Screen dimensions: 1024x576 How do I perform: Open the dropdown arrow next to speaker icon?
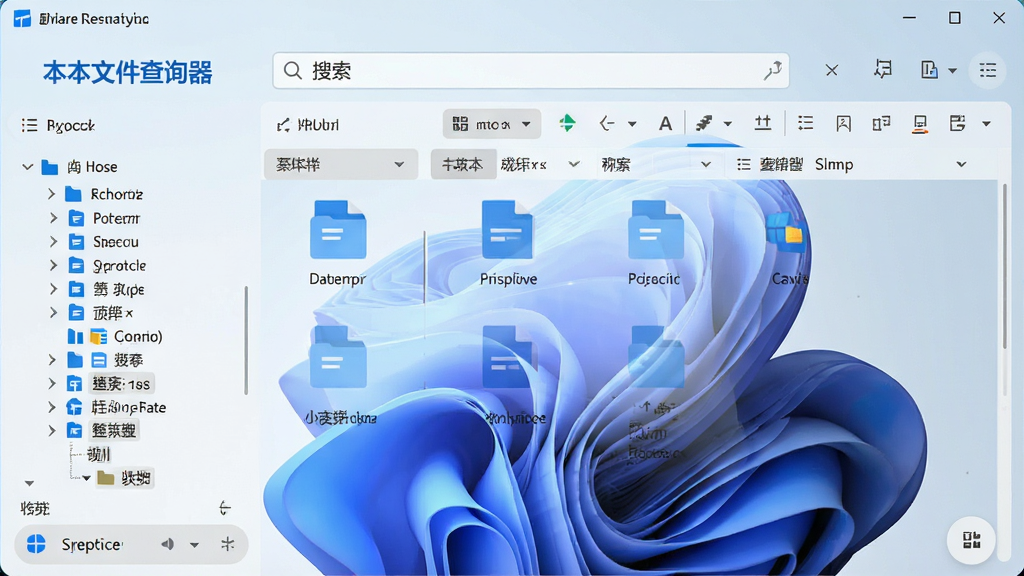click(x=195, y=545)
